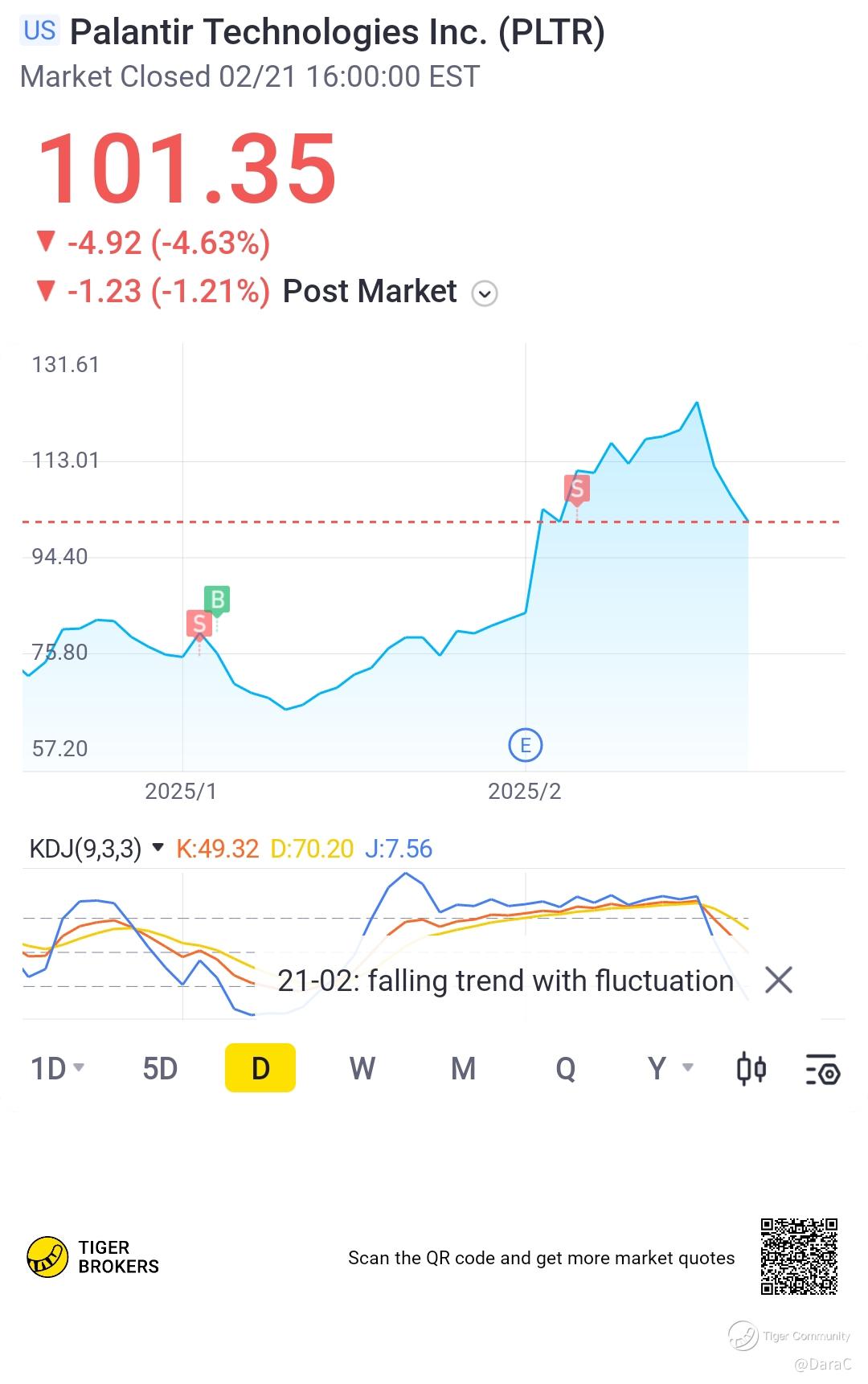Screen dimensions: 868x1384
Task: Switch to the 5D timeframe
Action: click(x=160, y=1069)
